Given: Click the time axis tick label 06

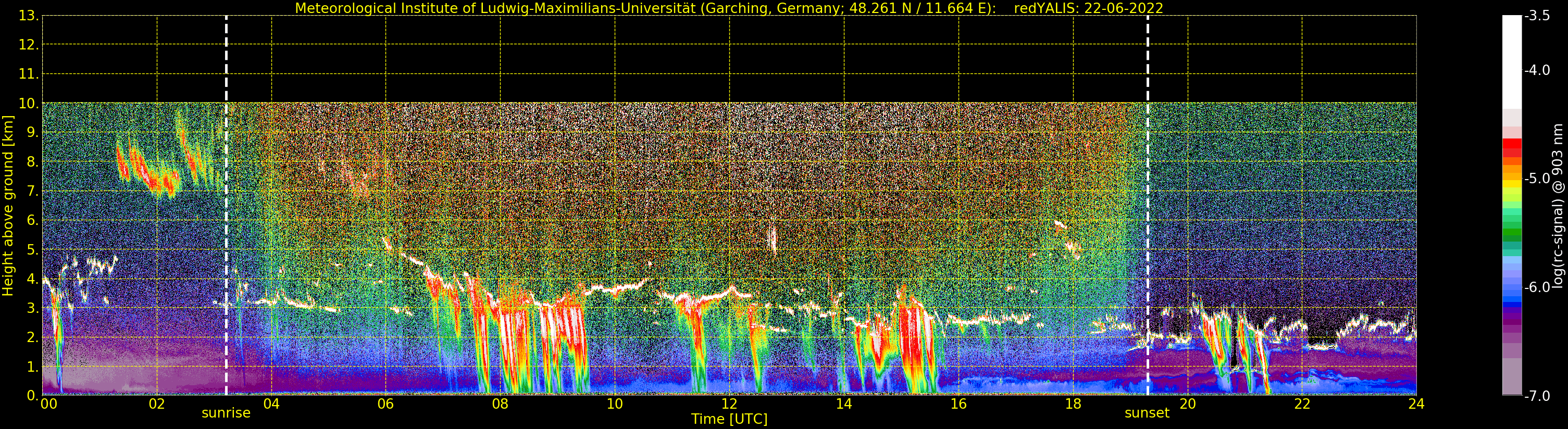Looking at the screenshot, I should tap(386, 403).
